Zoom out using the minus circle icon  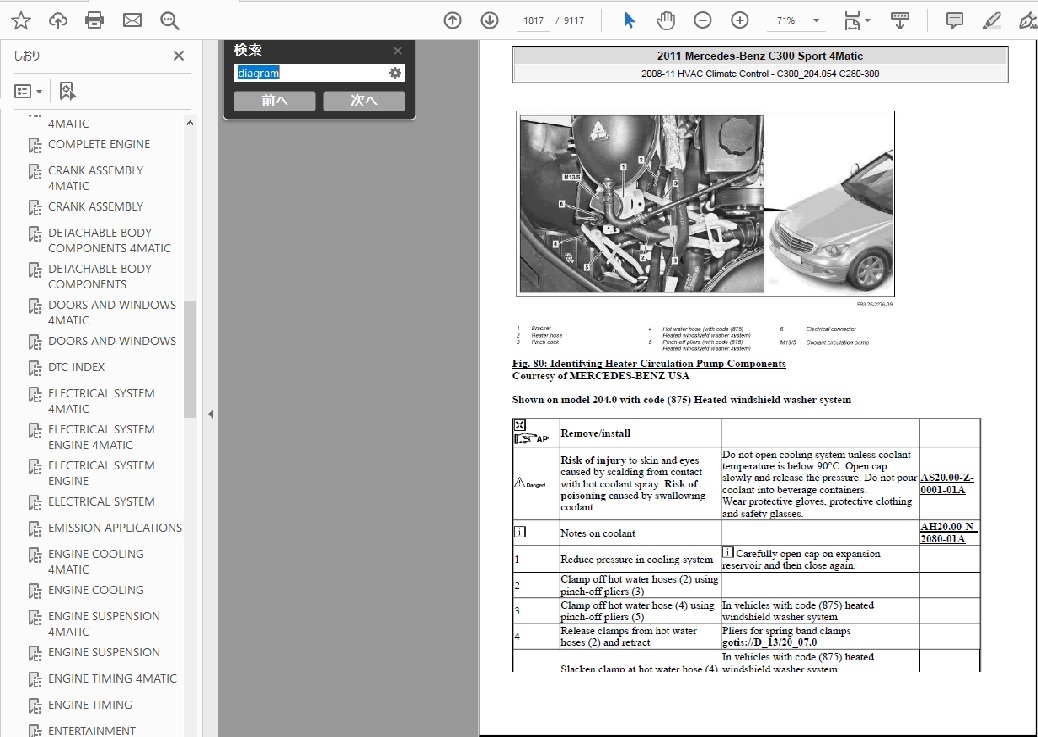click(x=702, y=21)
